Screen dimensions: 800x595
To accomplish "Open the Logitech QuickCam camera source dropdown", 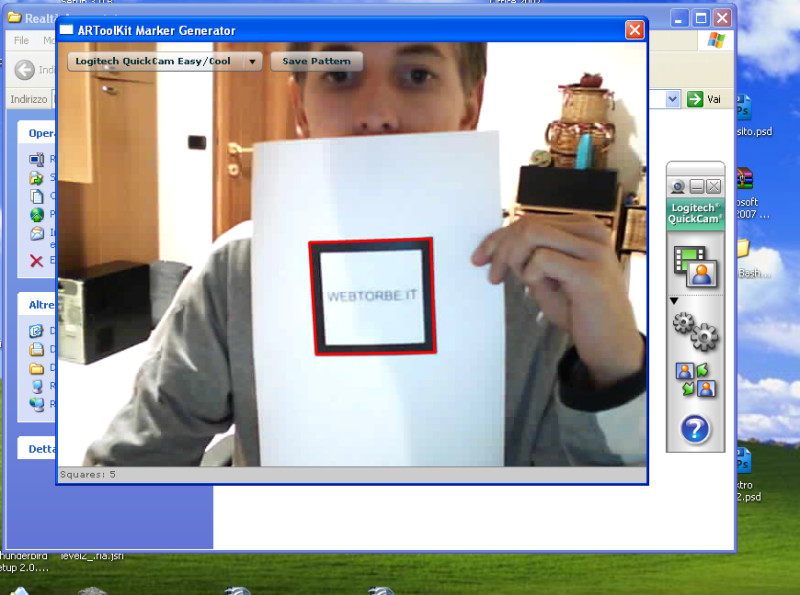I will (165, 61).
